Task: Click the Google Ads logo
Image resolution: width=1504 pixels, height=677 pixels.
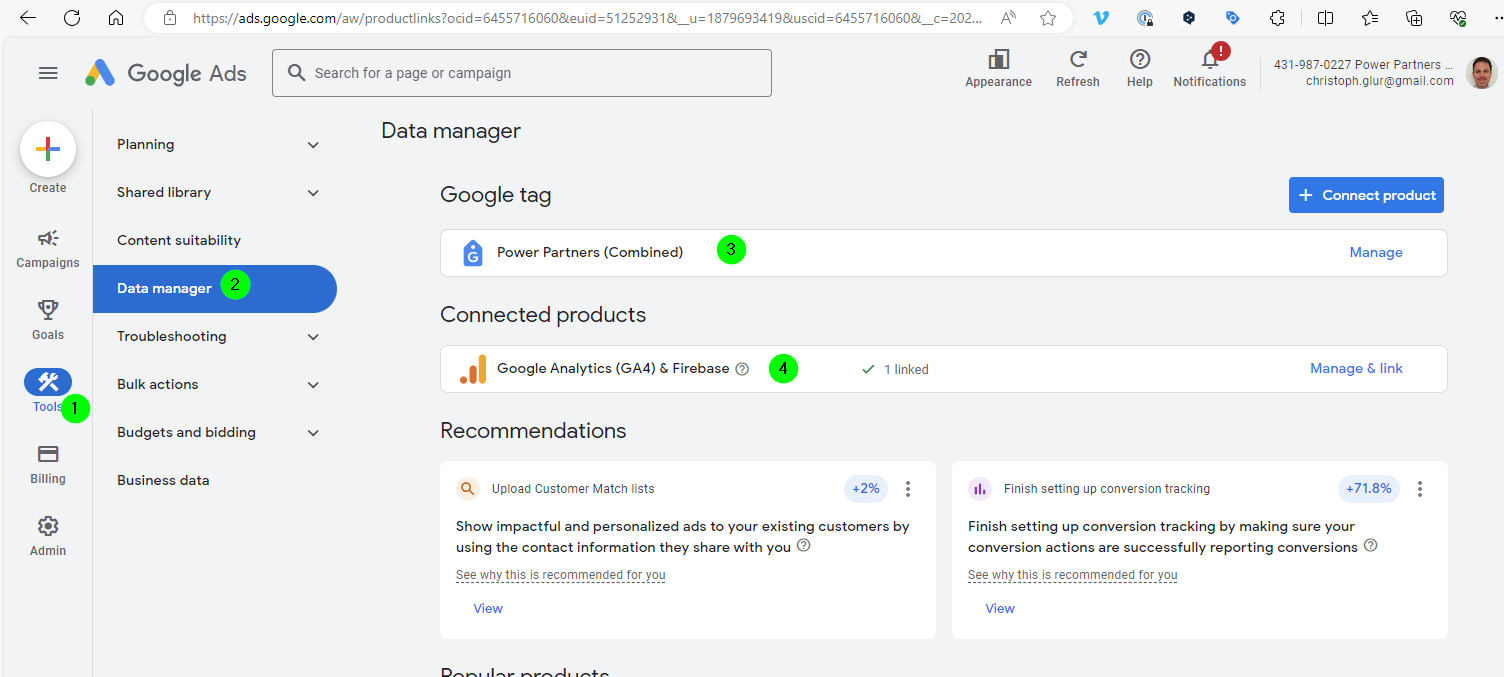Action: pyautogui.click(x=165, y=73)
